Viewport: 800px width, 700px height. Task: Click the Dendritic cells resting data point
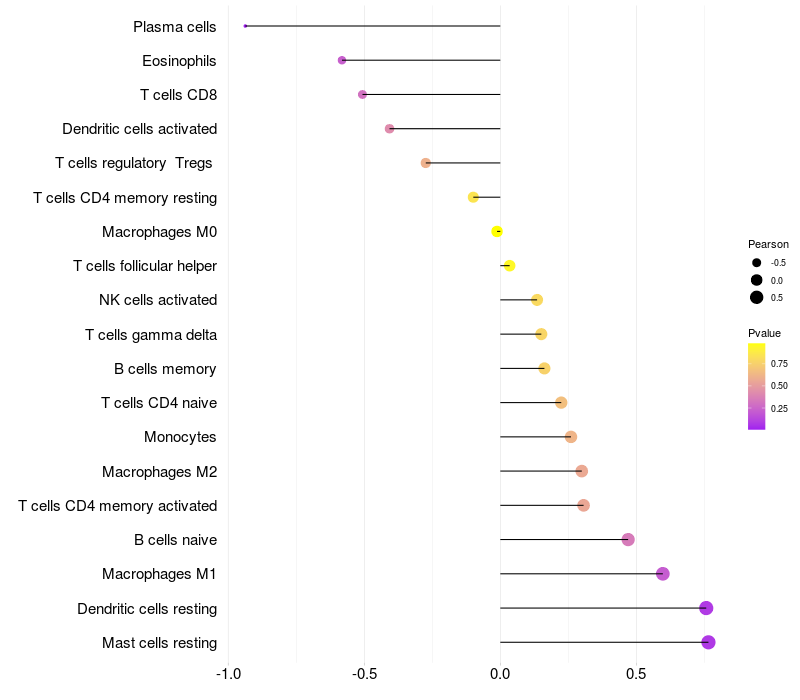coord(706,608)
